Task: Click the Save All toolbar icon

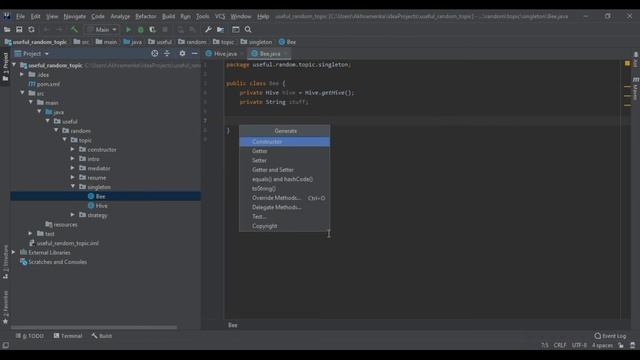Action: (x=19, y=29)
